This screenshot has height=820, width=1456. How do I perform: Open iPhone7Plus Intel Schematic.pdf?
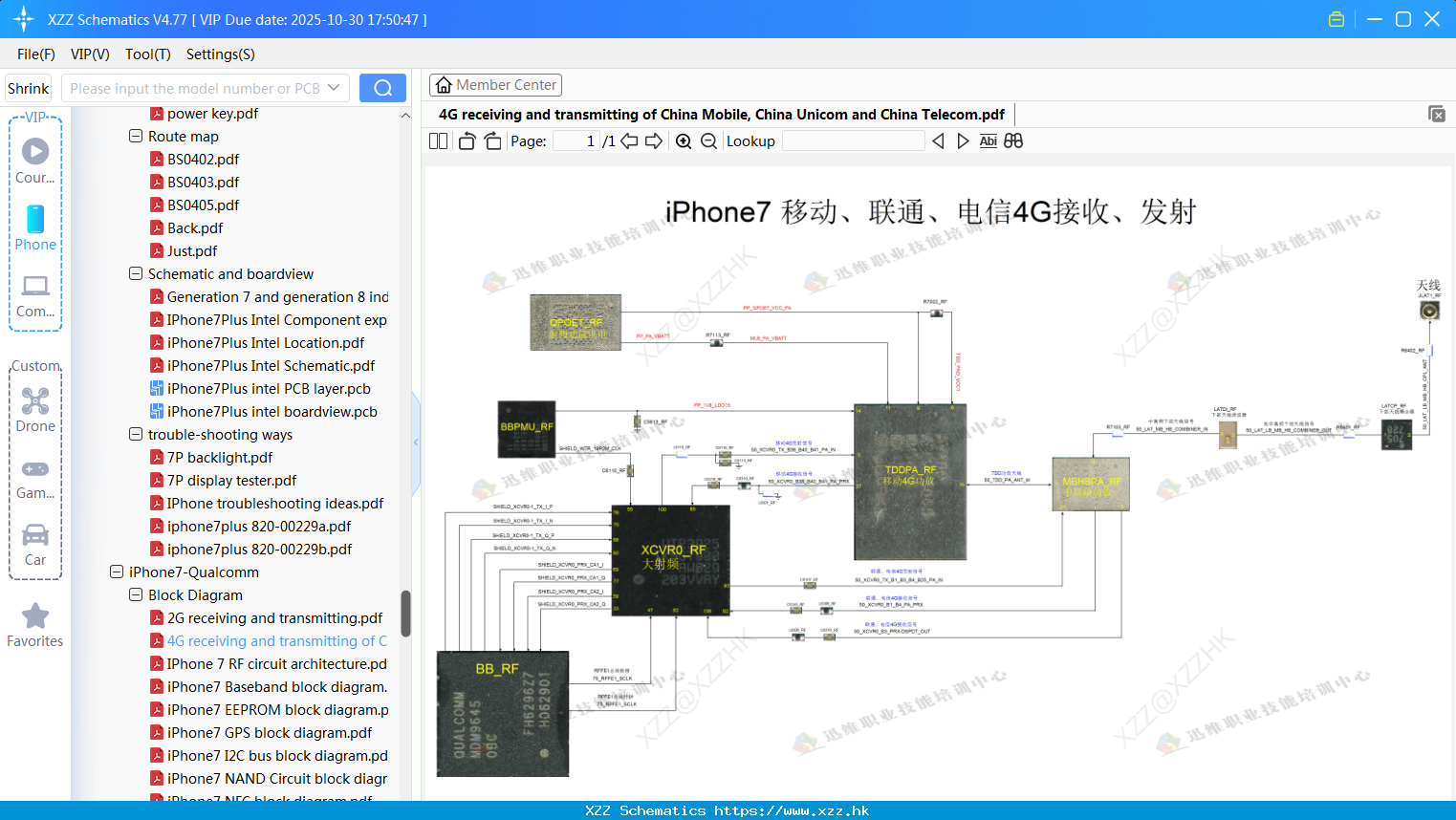[x=271, y=365]
